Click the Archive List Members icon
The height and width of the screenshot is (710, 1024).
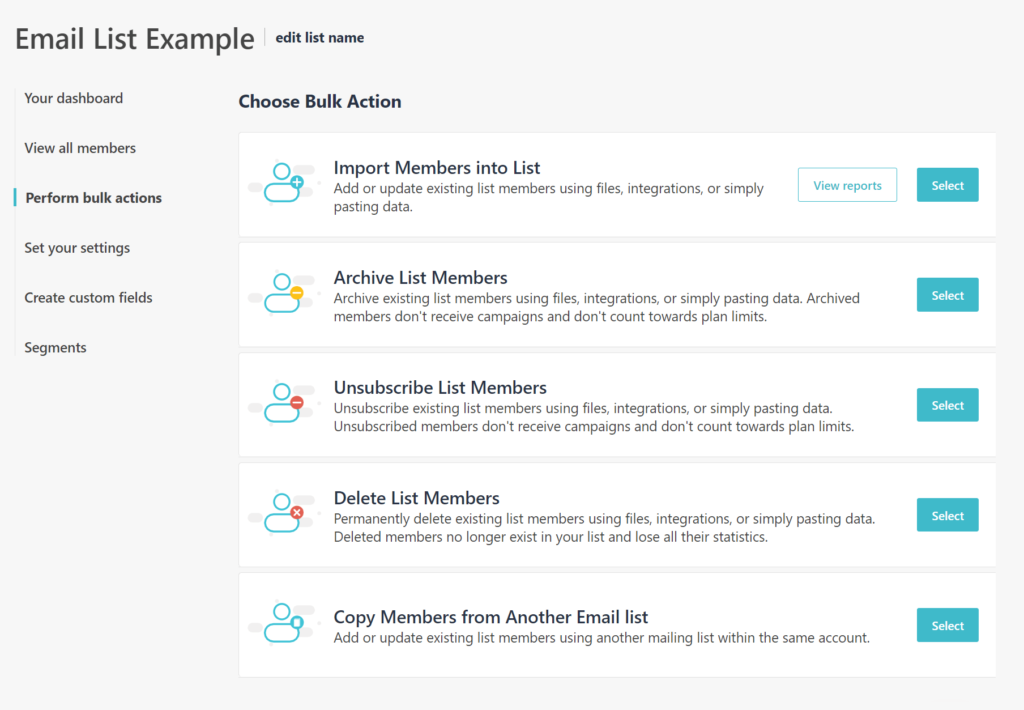tap(282, 294)
